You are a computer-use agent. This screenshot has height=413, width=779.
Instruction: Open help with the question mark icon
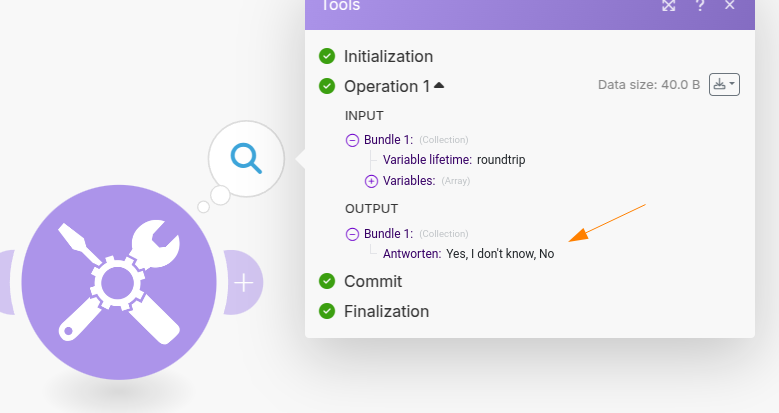(700, 6)
